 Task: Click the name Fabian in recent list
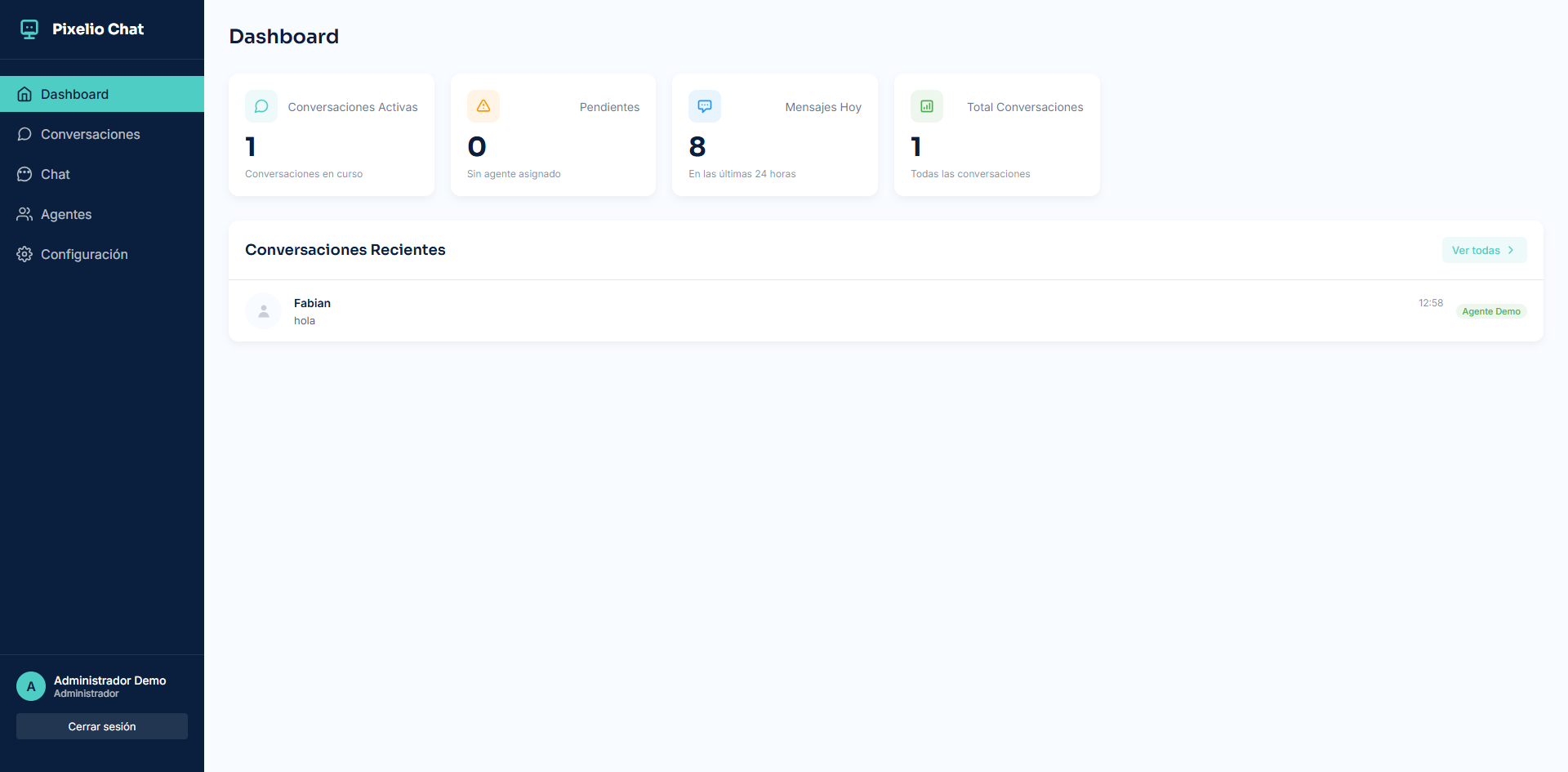point(312,303)
